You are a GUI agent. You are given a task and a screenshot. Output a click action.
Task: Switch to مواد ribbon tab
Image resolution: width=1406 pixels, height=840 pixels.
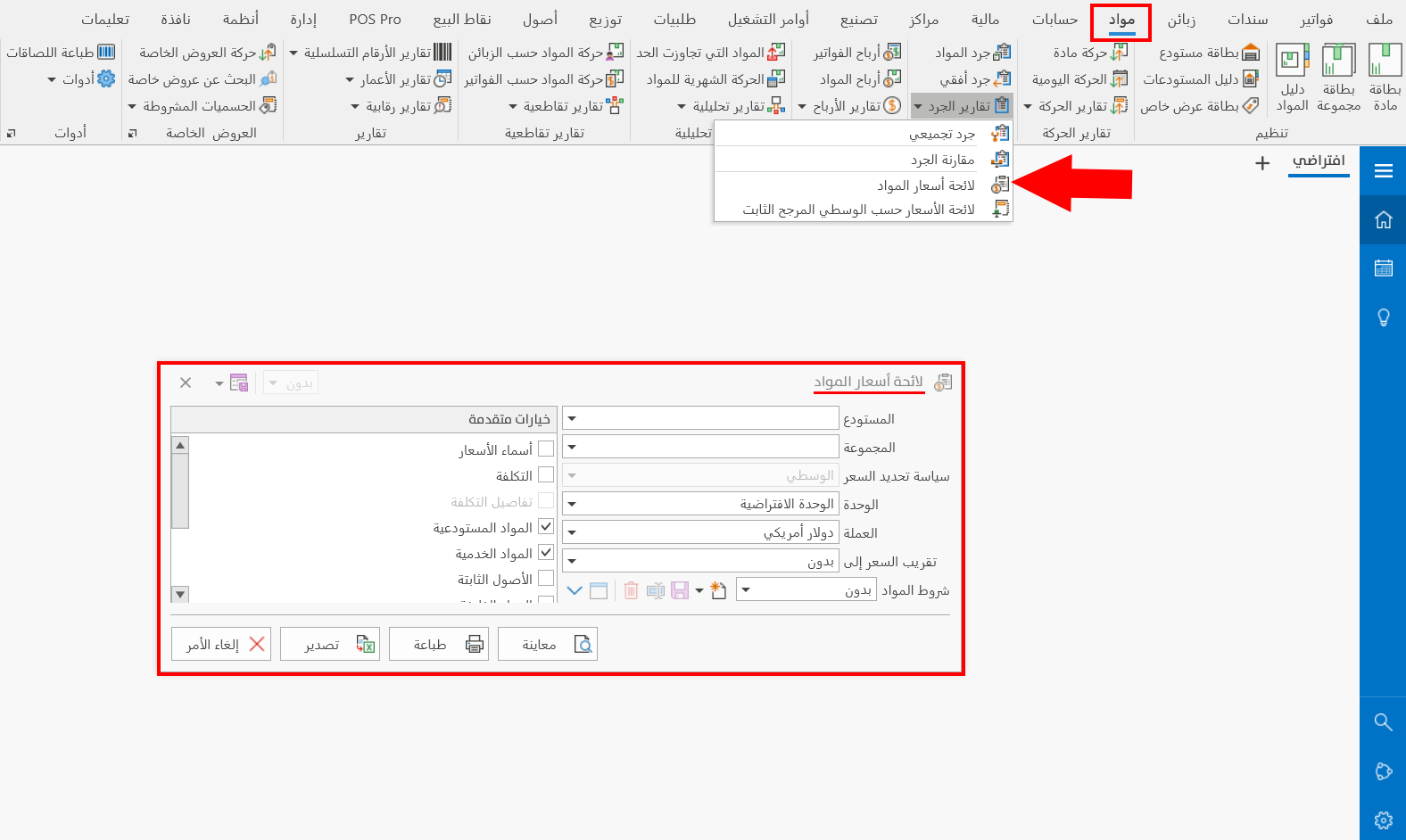pos(1121,20)
